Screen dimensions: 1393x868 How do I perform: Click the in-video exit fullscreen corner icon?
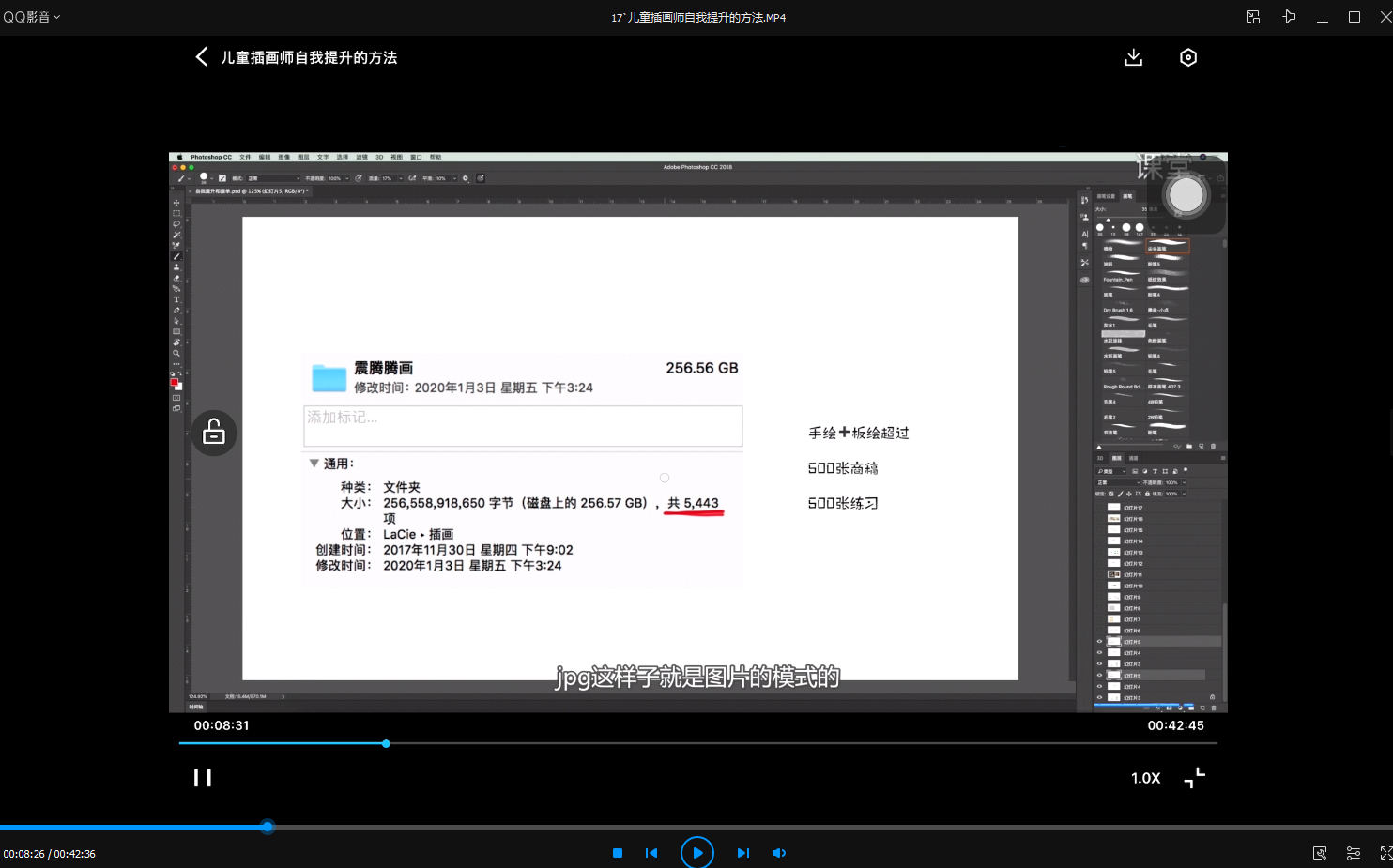[x=1194, y=778]
